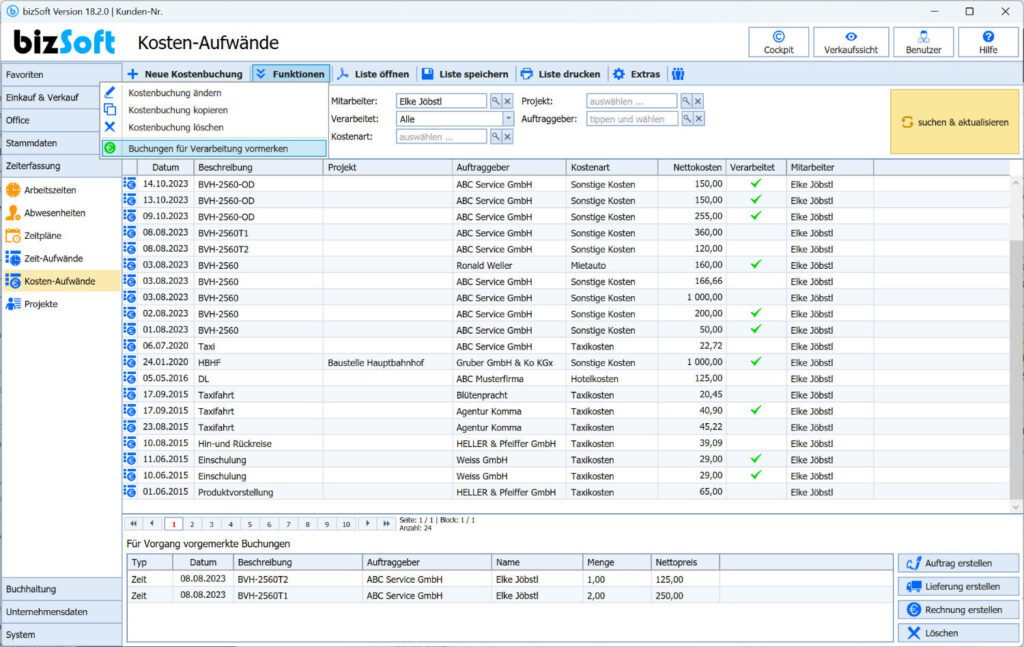Open the Favoriten section
This screenshot has height=647, width=1024.
point(61,74)
